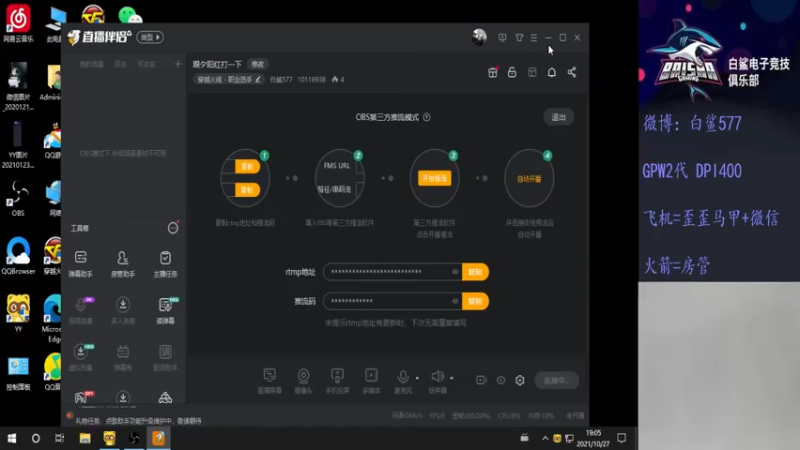Select the third scene tab
This screenshot has width=800, height=450.
coord(146,64)
